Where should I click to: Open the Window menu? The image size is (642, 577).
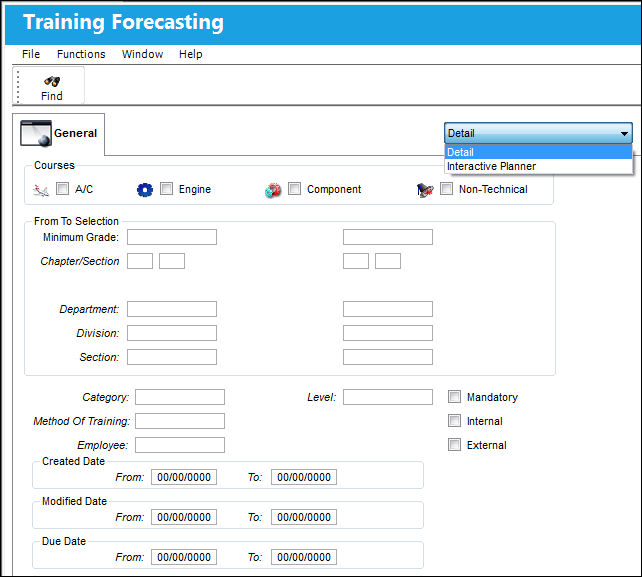[x=142, y=54]
